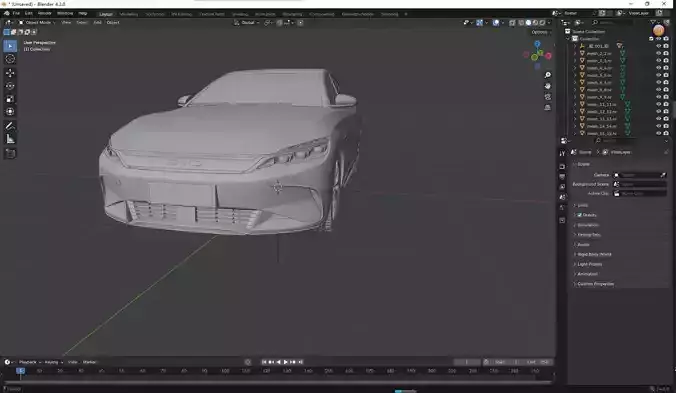This screenshot has height=393, width=676.
Task: Hide mesh_2_2 with its eye icon
Action: (x=658, y=53)
